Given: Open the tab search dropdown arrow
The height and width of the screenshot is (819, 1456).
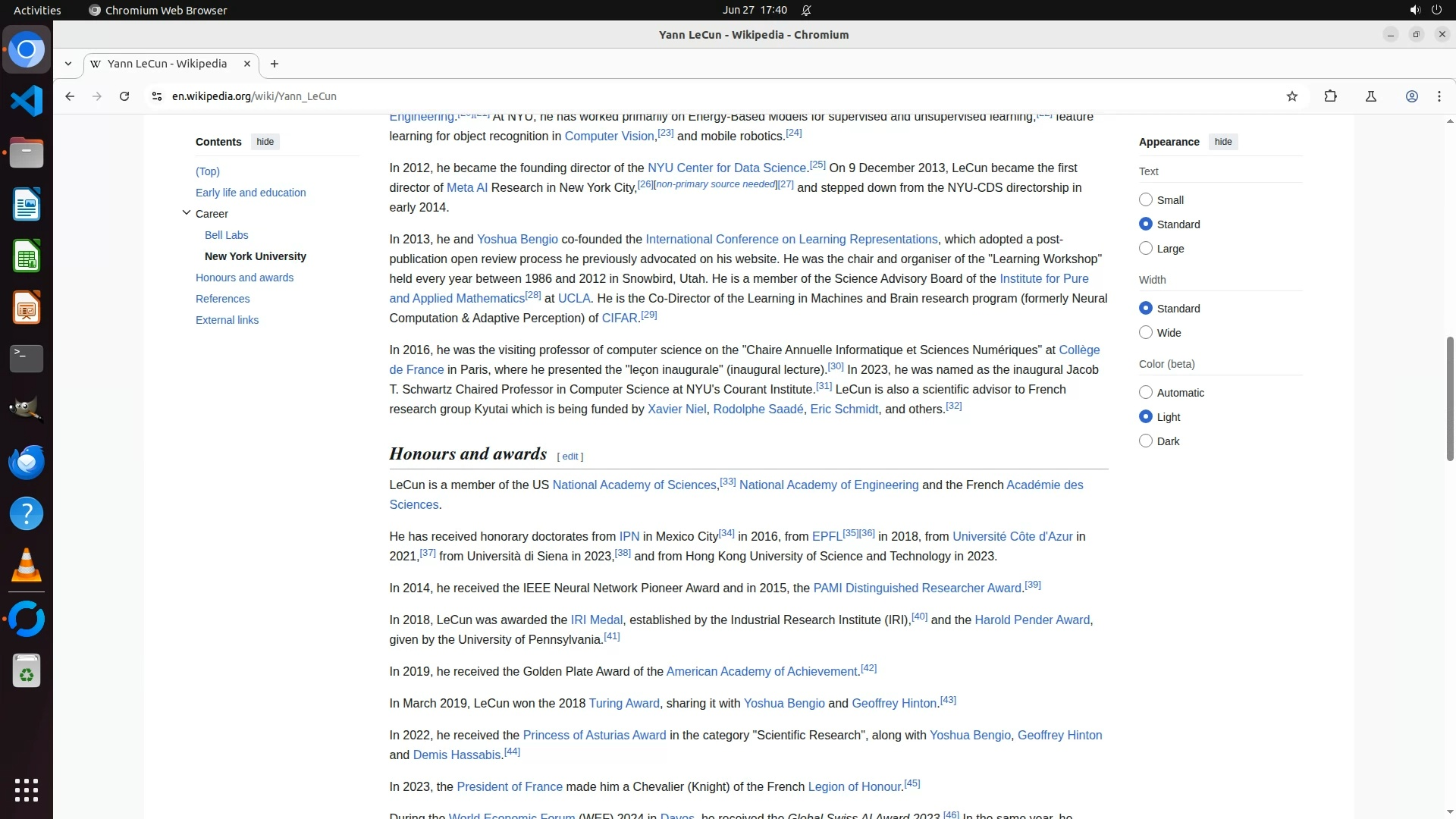Looking at the screenshot, I should tap(68, 64).
